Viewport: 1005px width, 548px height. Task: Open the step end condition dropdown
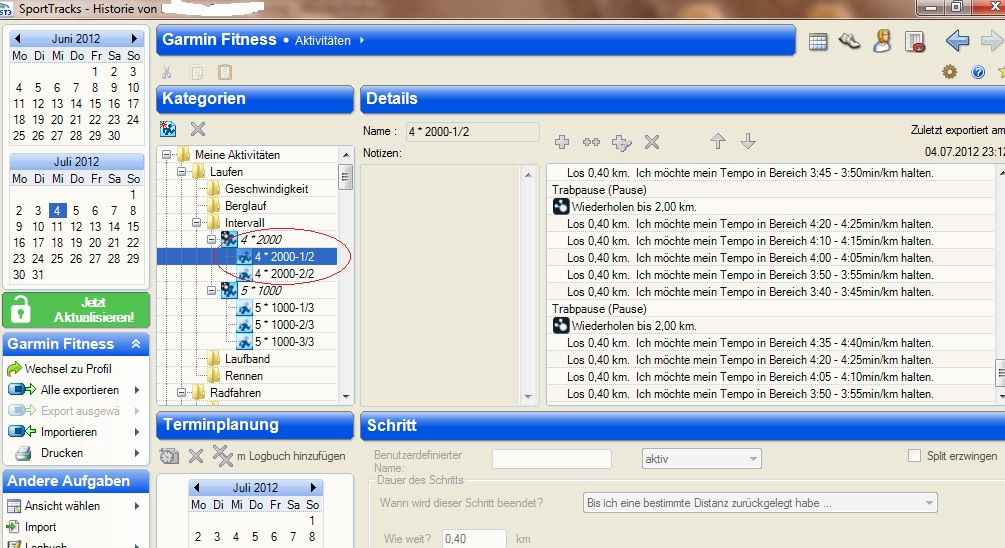point(759,503)
